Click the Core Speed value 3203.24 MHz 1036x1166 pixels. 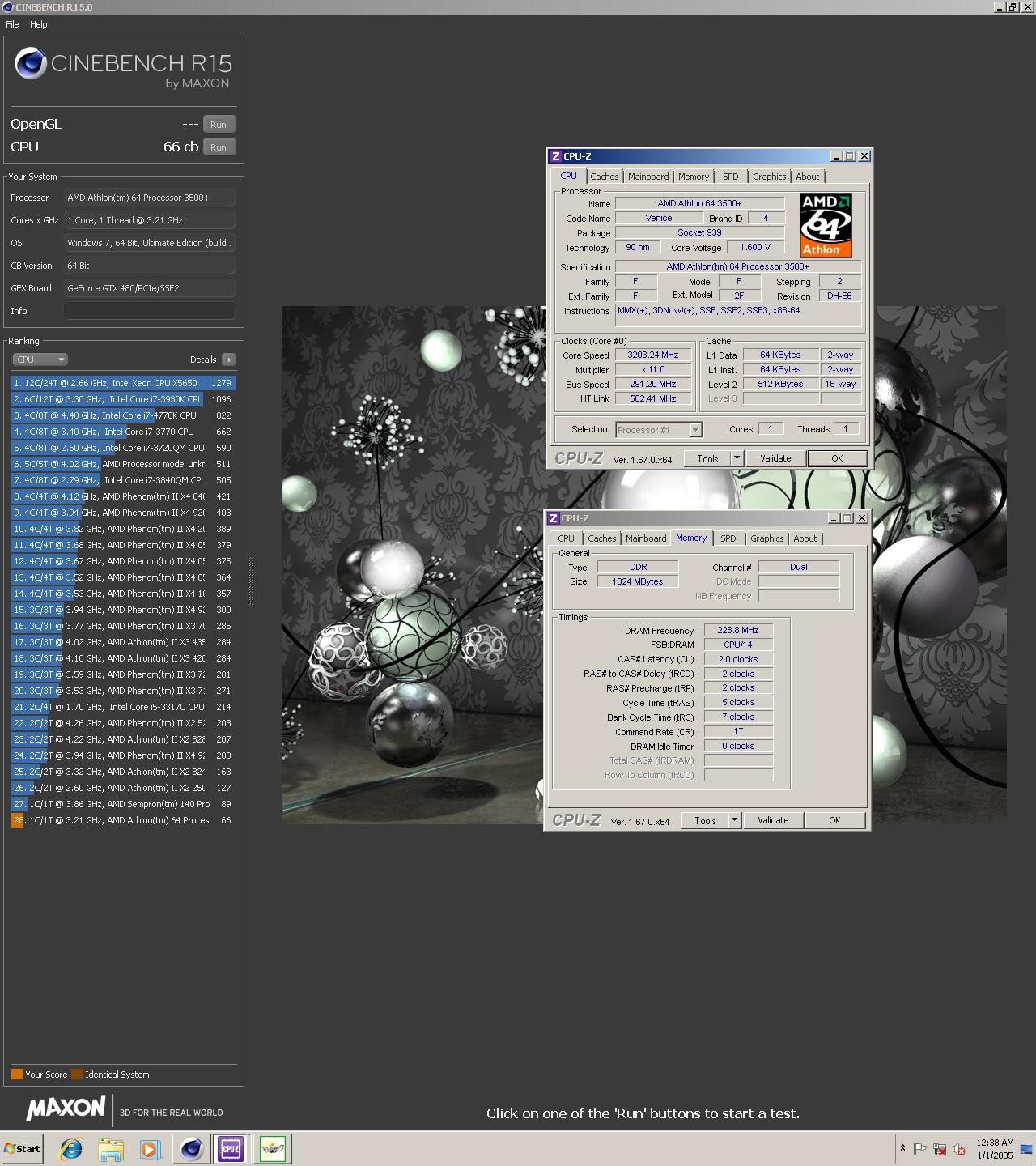tap(653, 355)
